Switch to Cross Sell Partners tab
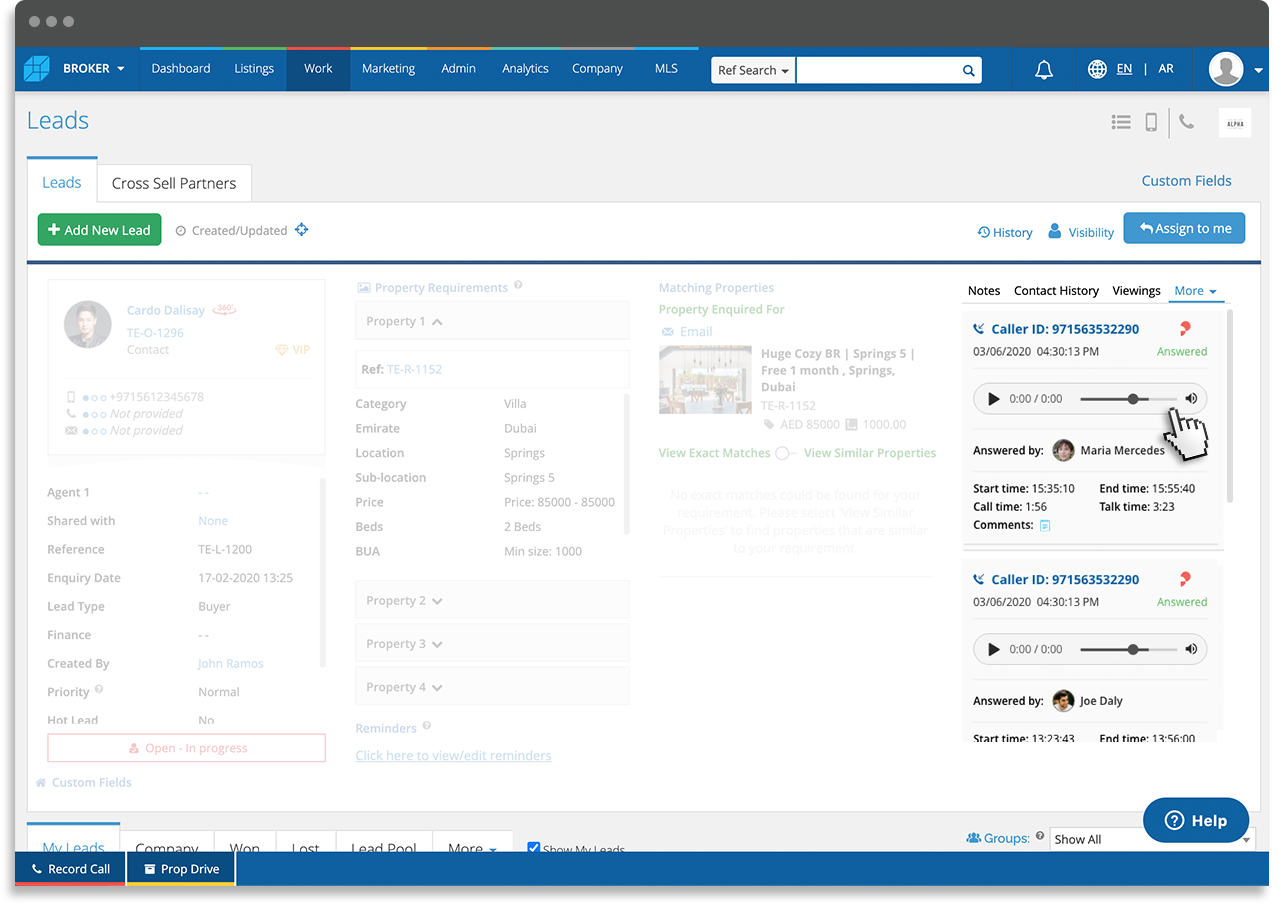Screen dimensions: 1281x906 (x=174, y=183)
